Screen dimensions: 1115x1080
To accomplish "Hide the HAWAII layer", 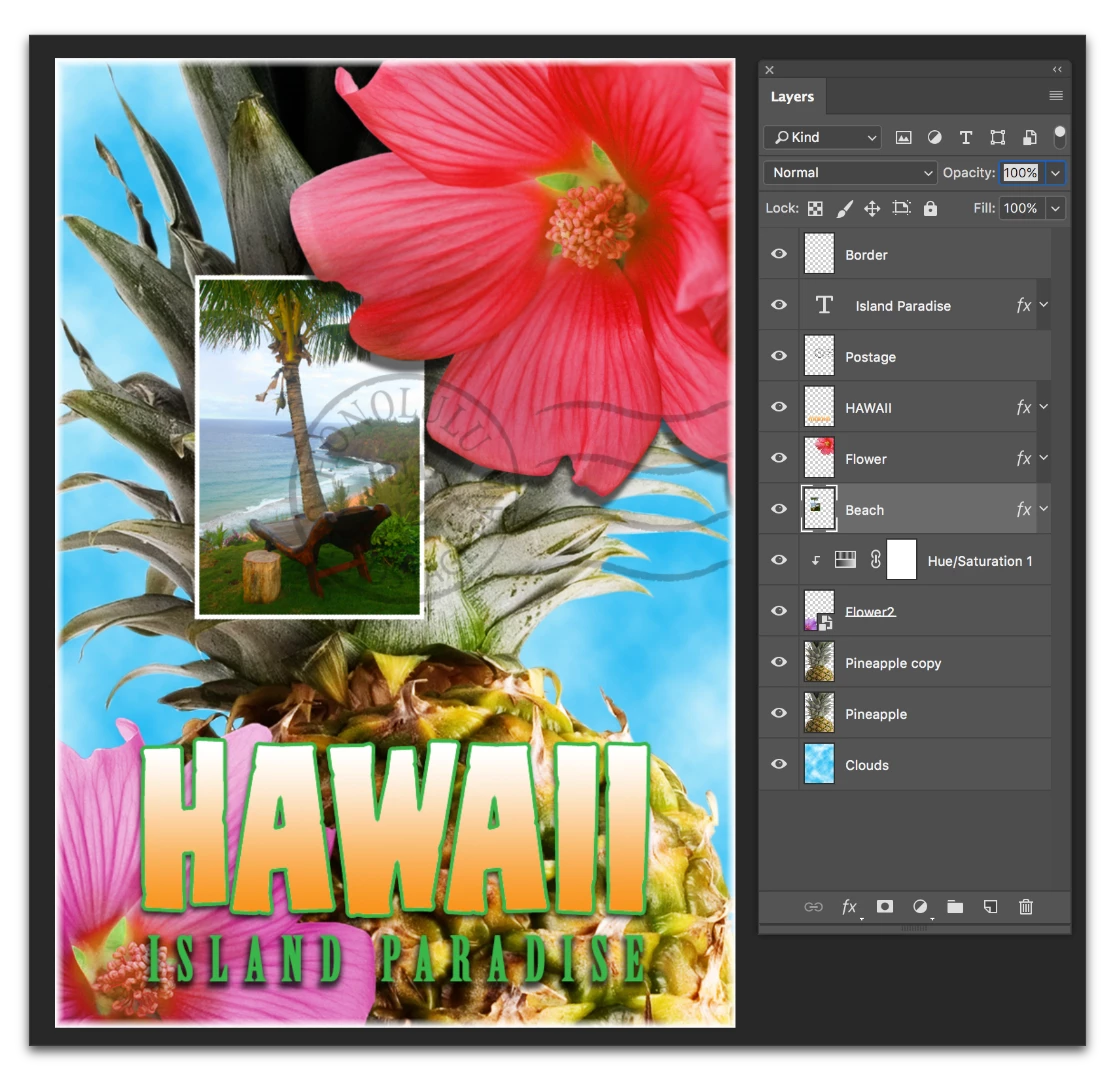I will point(779,407).
